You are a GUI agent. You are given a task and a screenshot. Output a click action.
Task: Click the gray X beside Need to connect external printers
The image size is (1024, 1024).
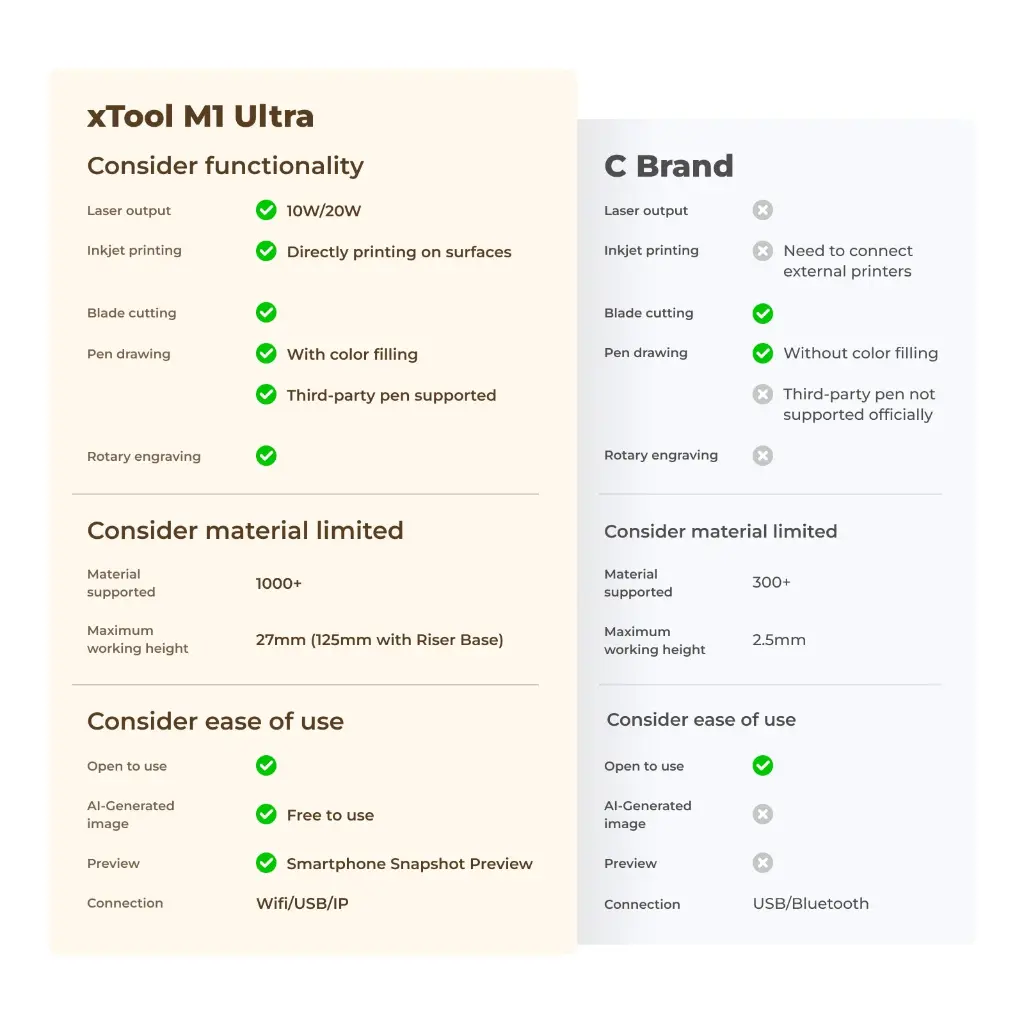[763, 251]
